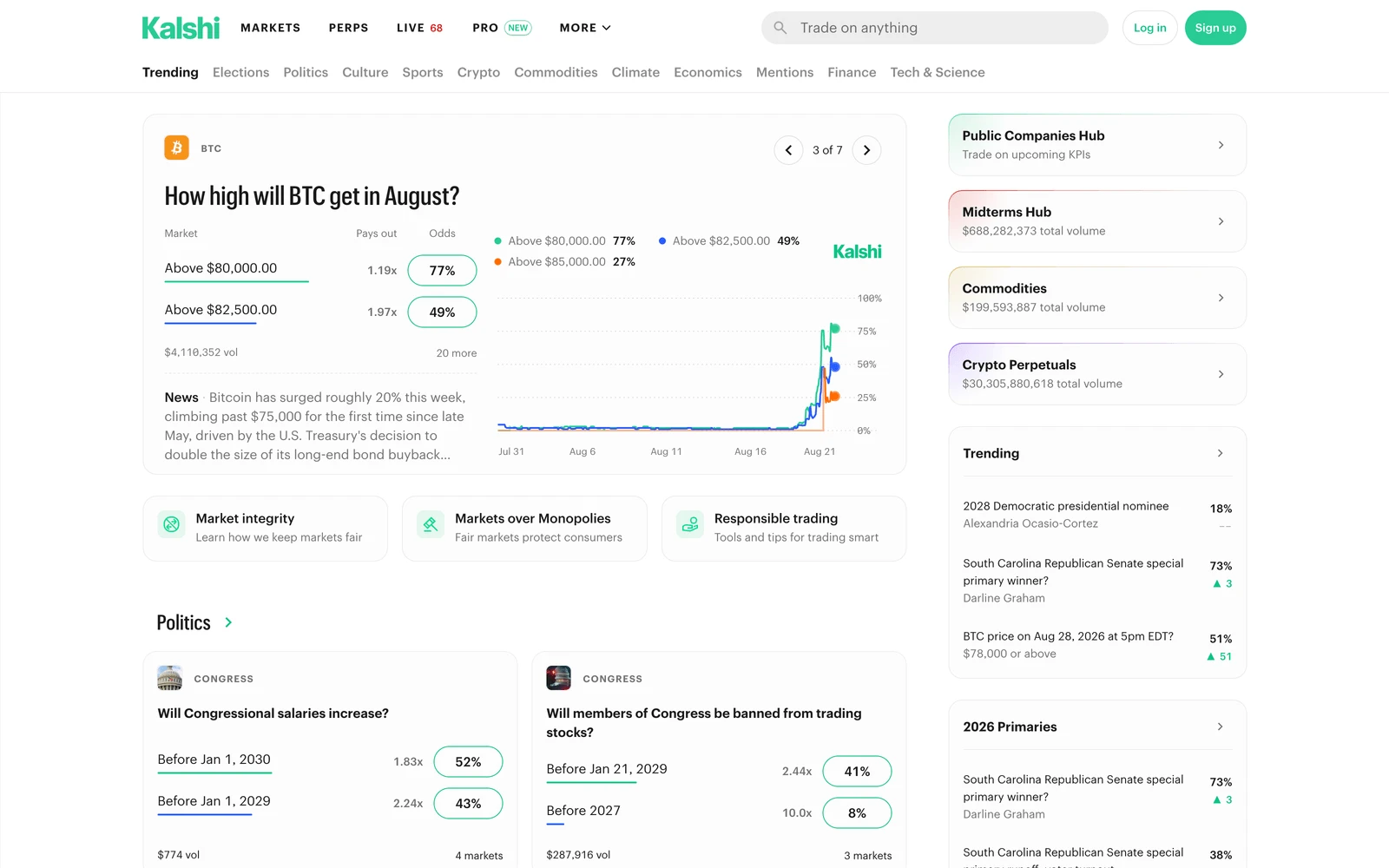Select the Politics category tab
This screenshot has height=868, width=1389.
click(x=306, y=72)
